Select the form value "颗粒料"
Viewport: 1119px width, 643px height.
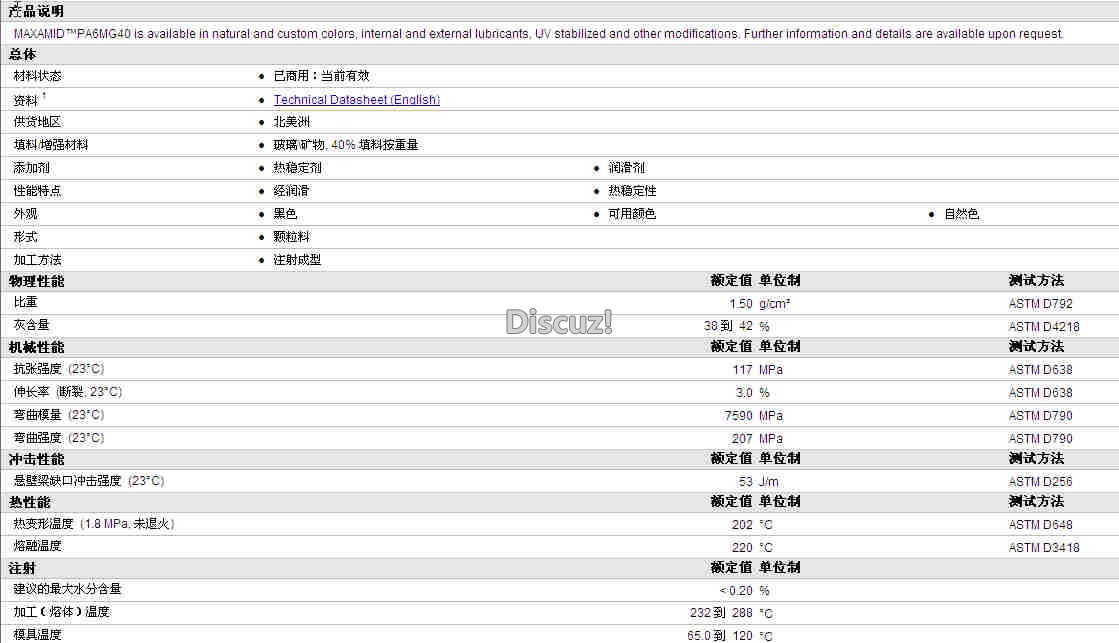click(x=292, y=236)
